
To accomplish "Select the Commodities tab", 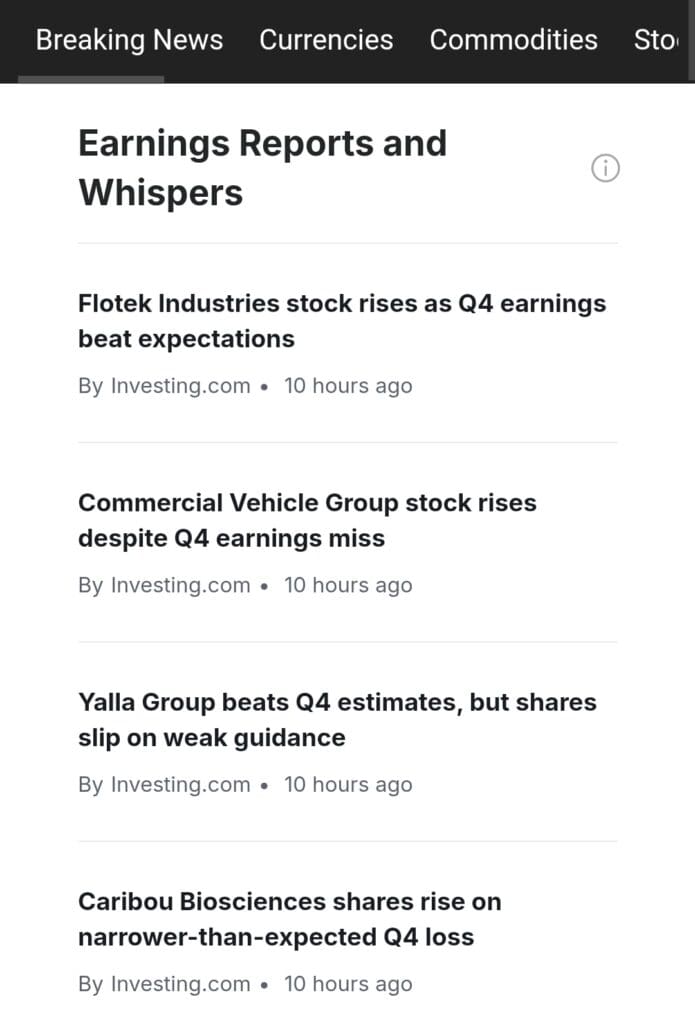I will coord(513,40).
